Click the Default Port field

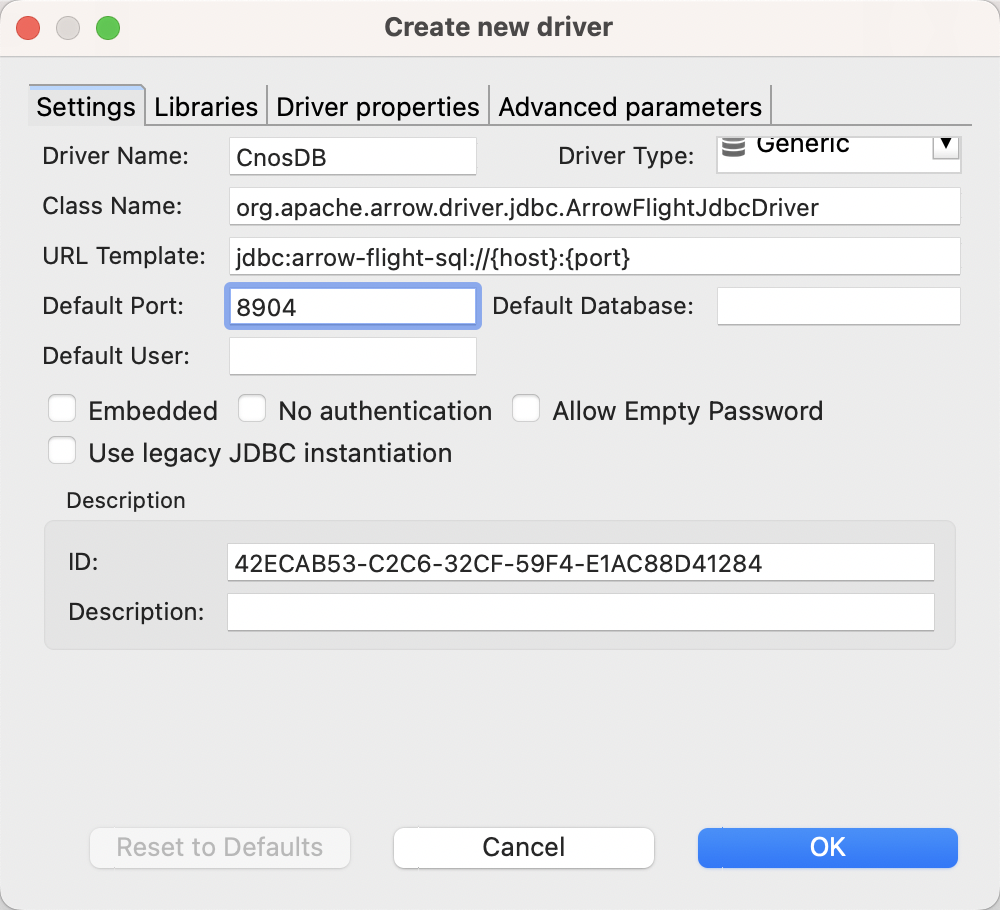pyautogui.click(x=352, y=306)
